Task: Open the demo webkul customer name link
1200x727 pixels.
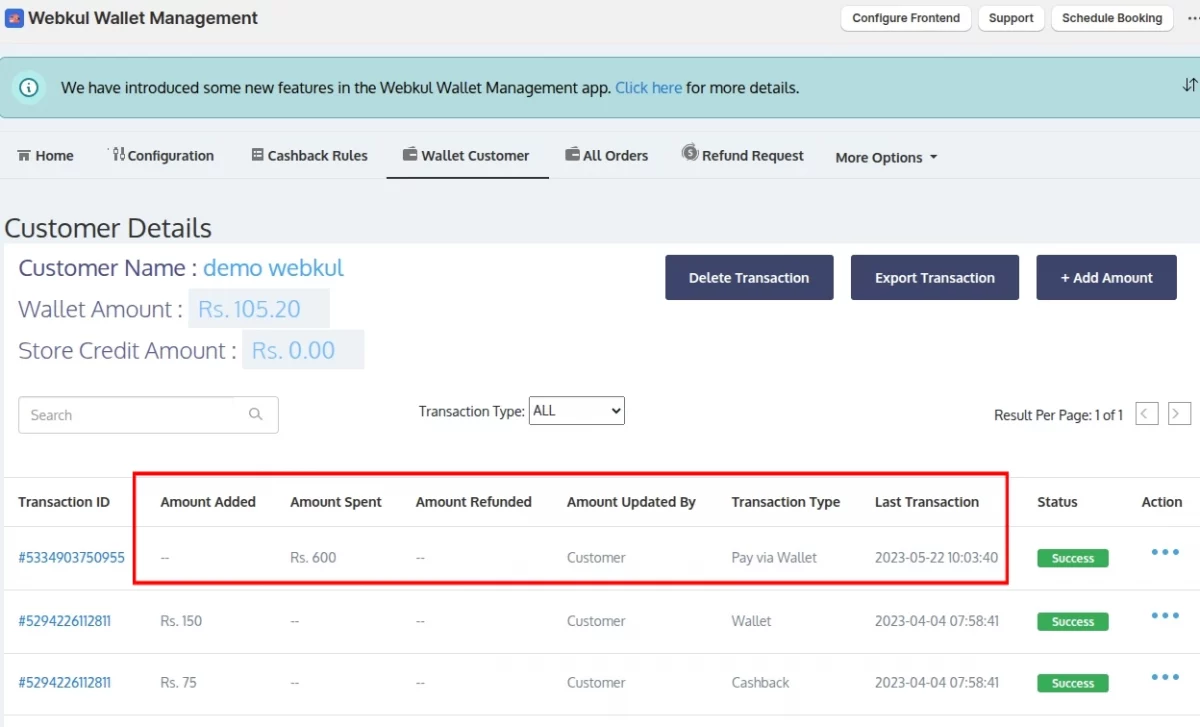Action: 273,268
